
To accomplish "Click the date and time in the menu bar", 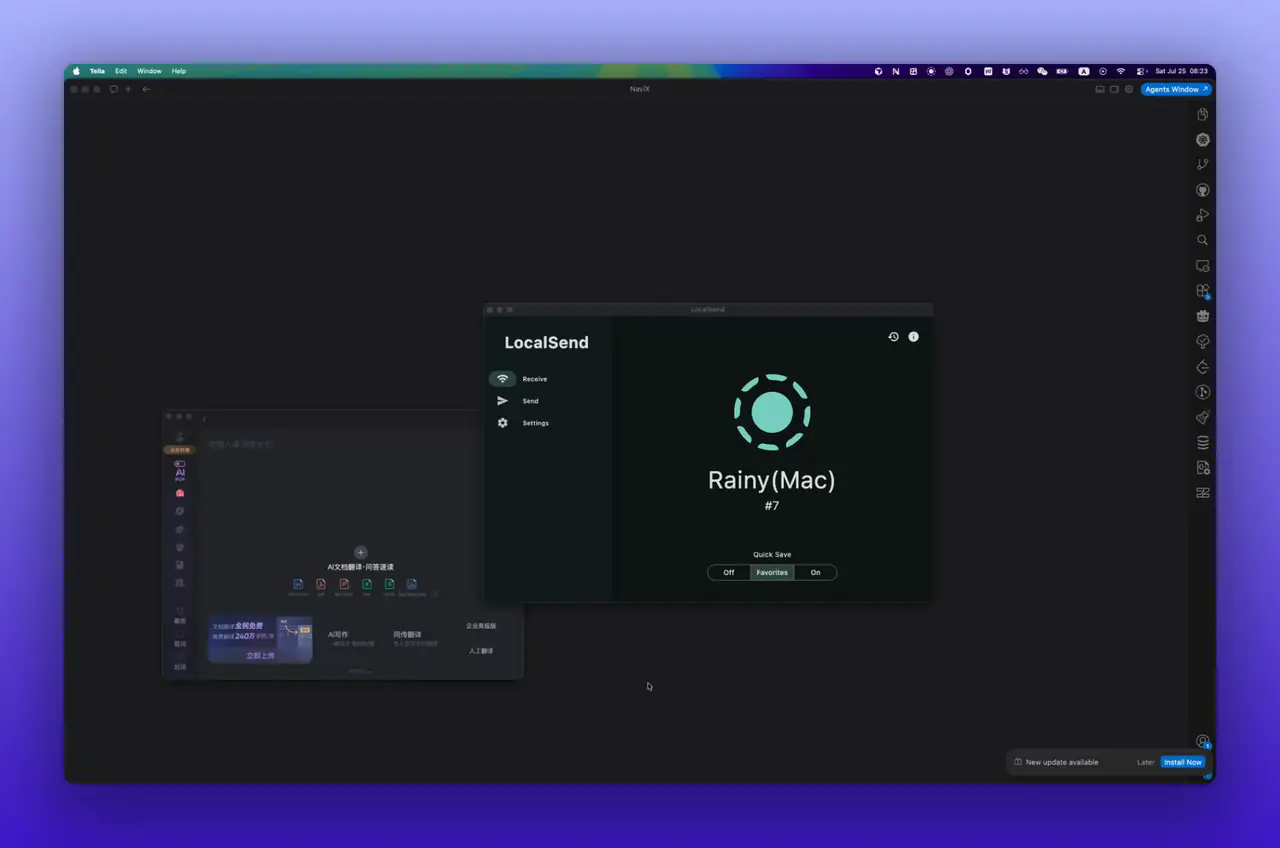I will point(1181,71).
